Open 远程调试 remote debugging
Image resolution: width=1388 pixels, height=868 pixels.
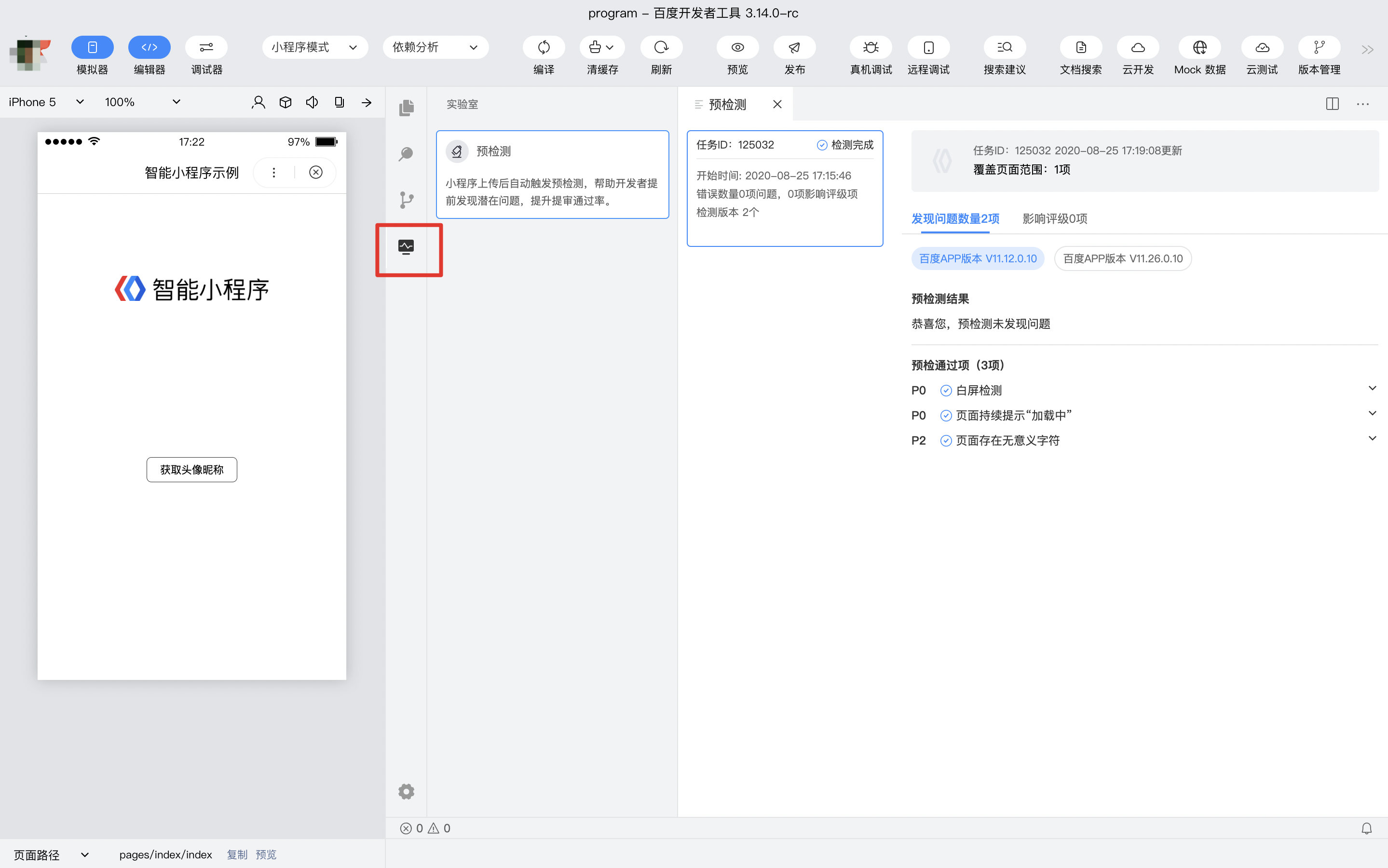[928, 47]
